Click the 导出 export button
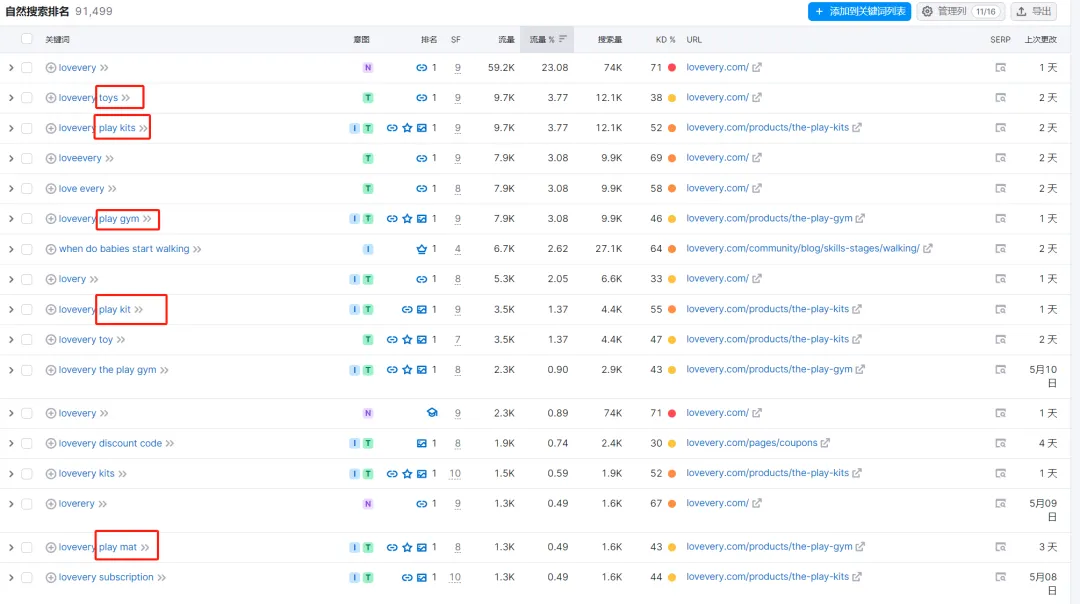Screen dimensions: 1080x604 click(1034, 12)
